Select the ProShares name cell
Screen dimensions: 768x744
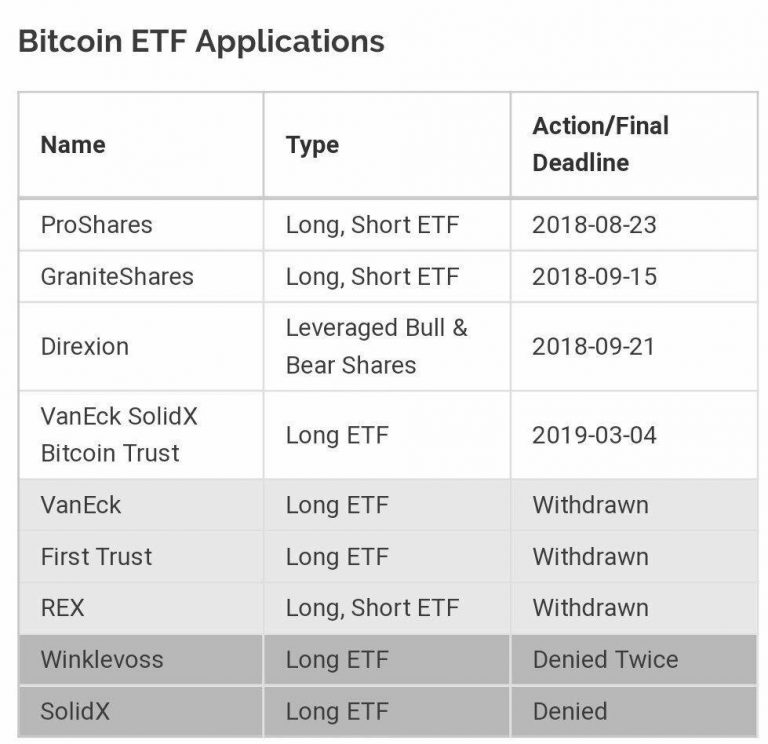pyautogui.click(x=96, y=225)
